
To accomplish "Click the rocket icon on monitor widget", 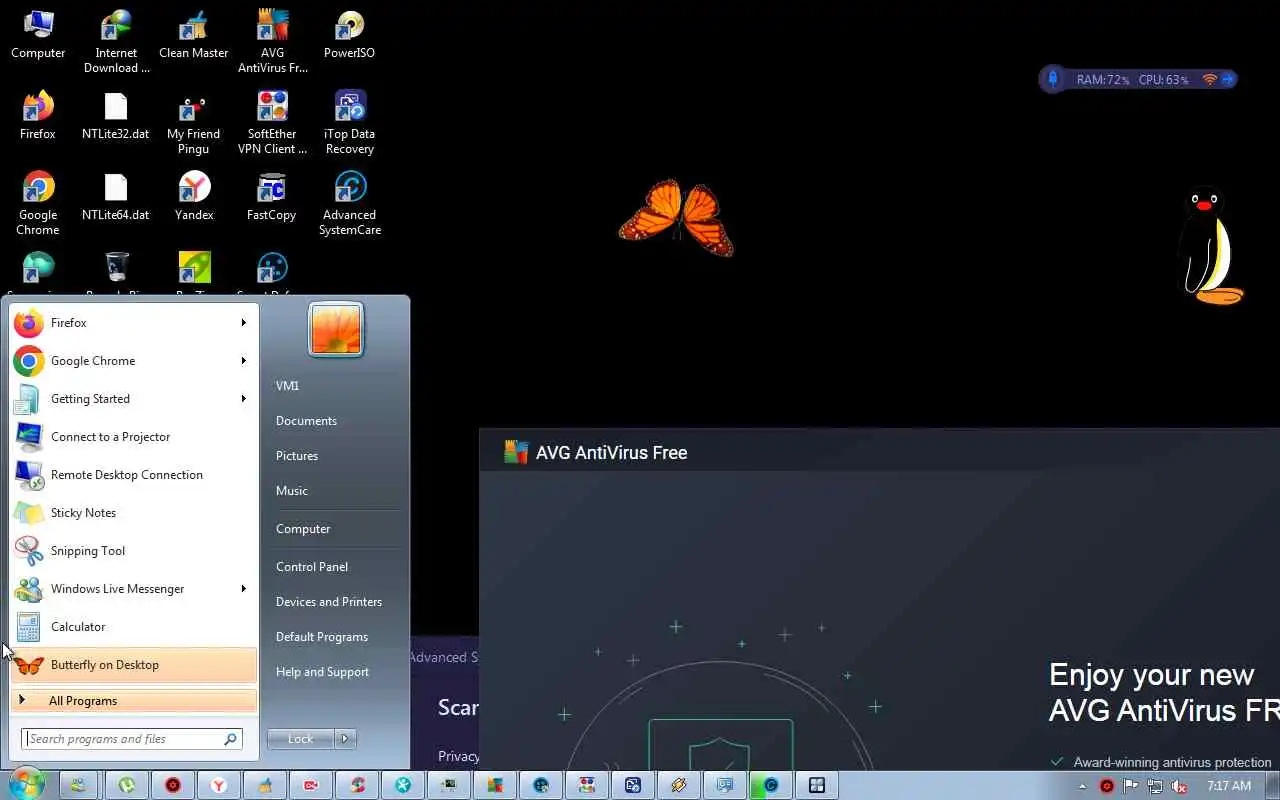I will pyautogui.click(x=1052, y=79).
